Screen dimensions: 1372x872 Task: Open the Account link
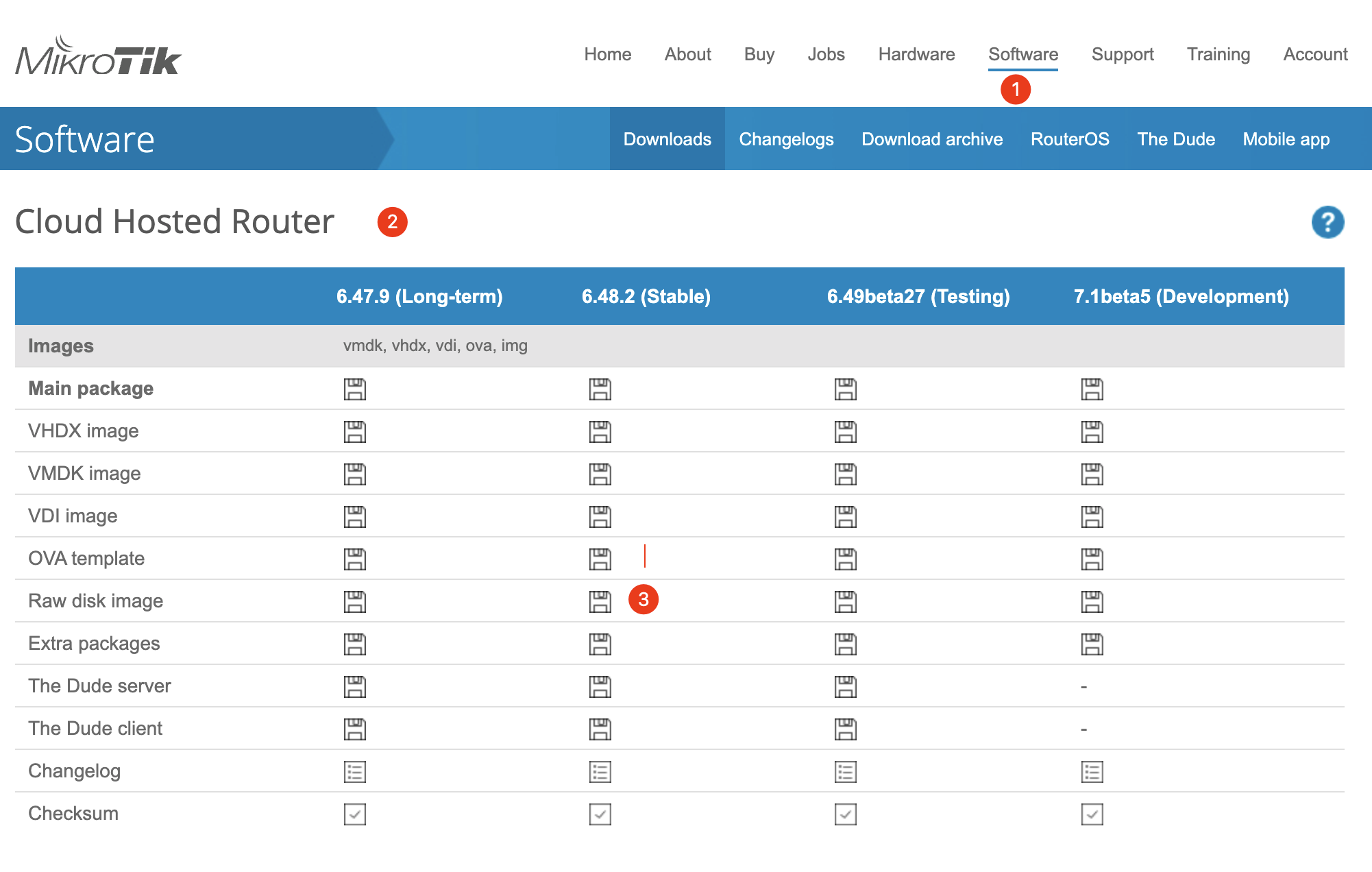pos(1315,54)
